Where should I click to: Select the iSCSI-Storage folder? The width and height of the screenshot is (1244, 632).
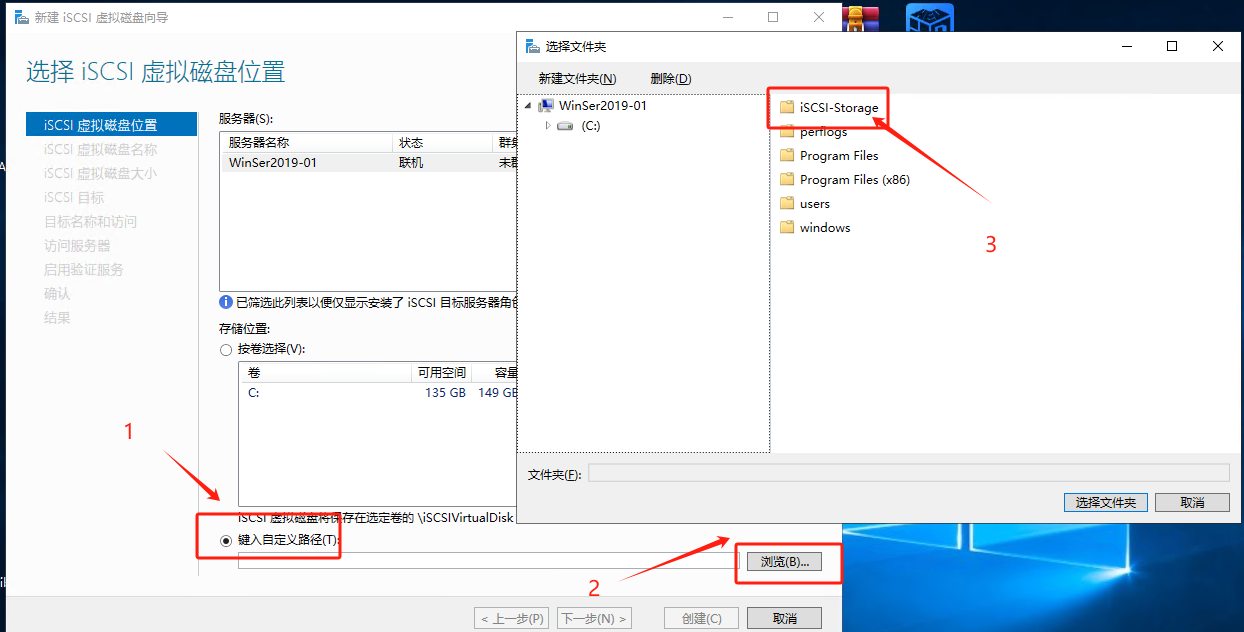pos(829,108)
